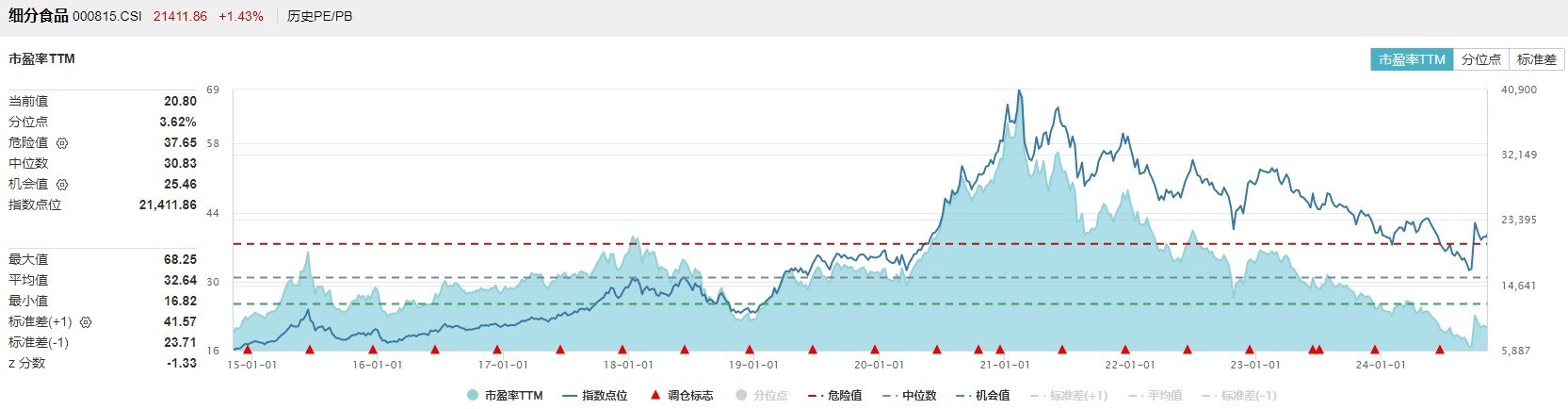Click the rebalancing marker near 16-01-01

[373, 350]
